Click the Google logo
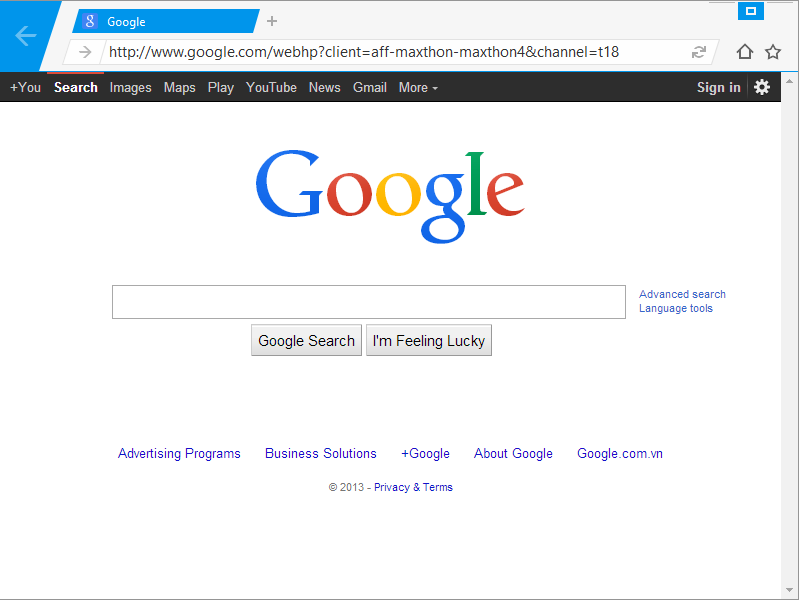The image size is (799, 600). (390, 197)
